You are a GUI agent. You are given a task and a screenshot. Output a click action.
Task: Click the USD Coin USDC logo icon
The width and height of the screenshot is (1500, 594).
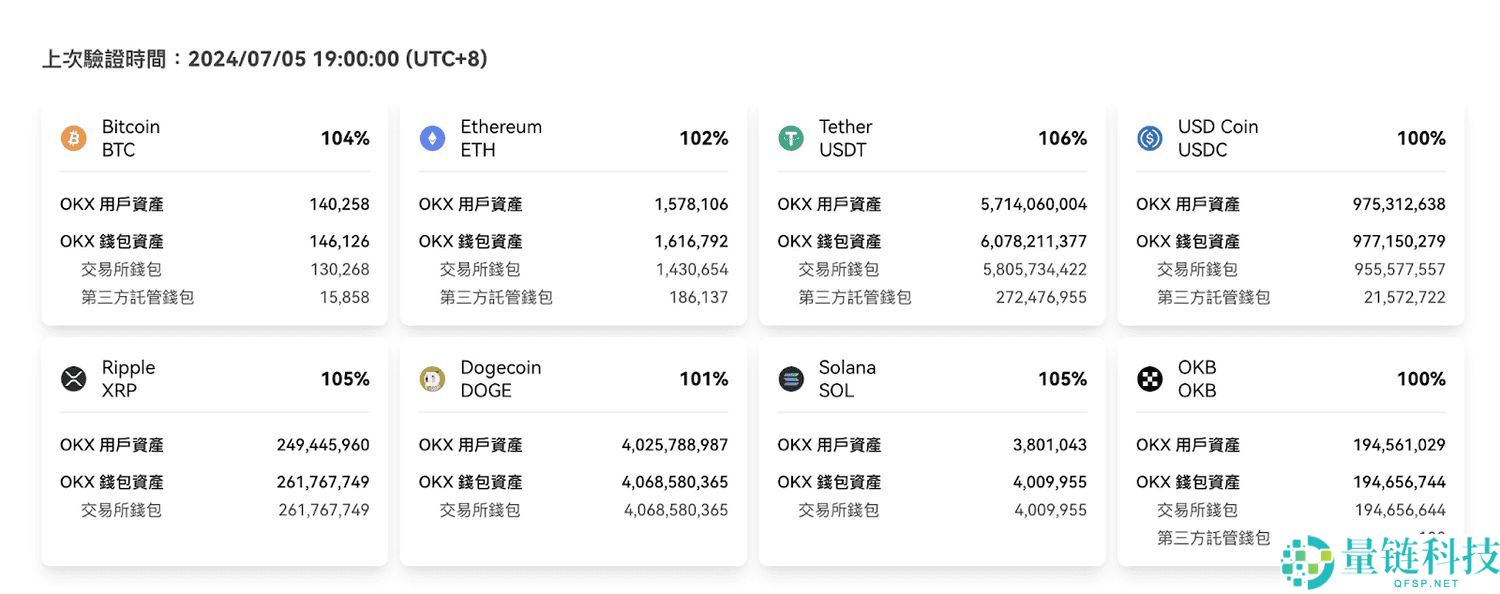1150,139
